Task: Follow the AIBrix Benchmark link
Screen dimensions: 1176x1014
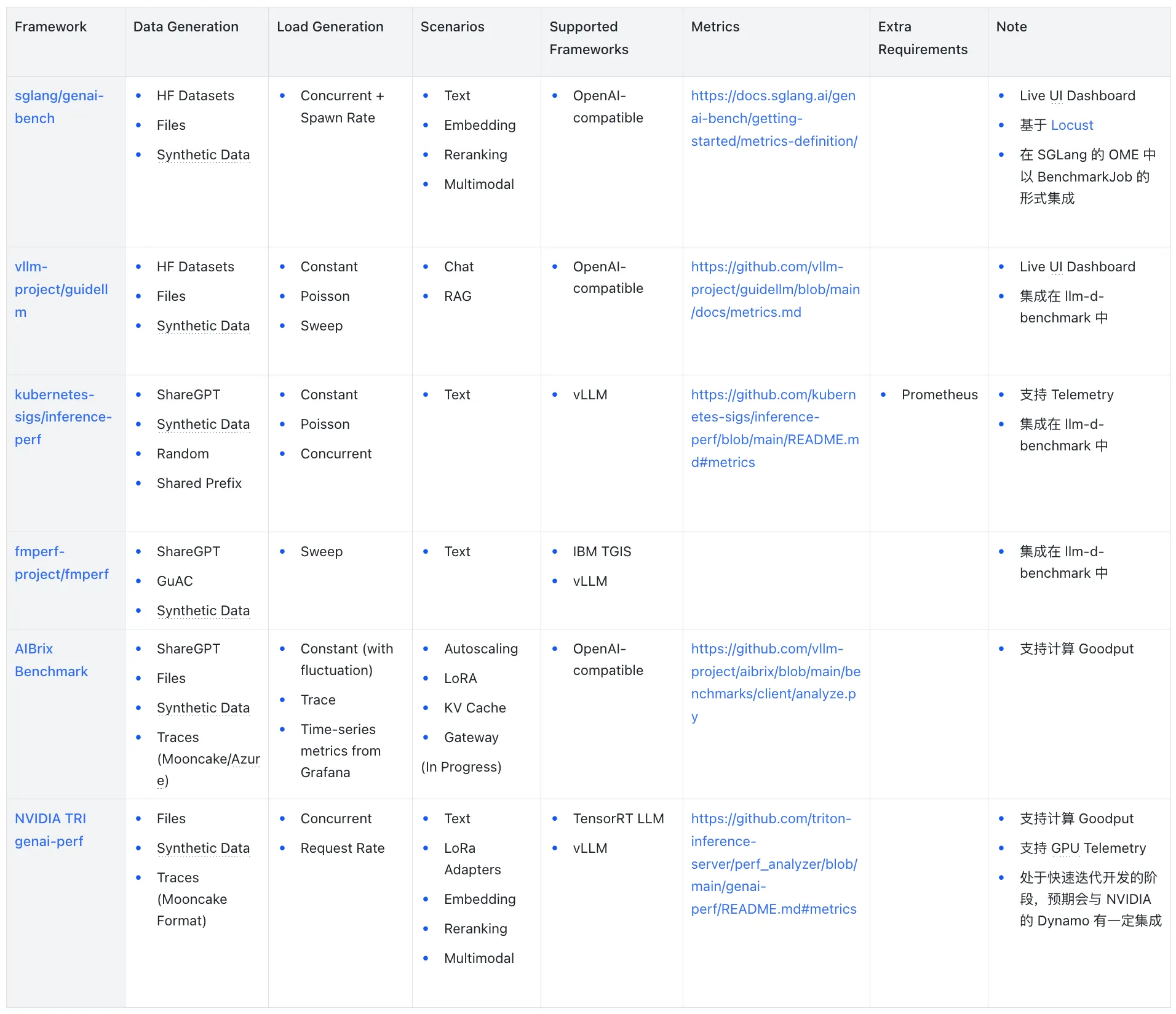Action: [x=51, y=660]
